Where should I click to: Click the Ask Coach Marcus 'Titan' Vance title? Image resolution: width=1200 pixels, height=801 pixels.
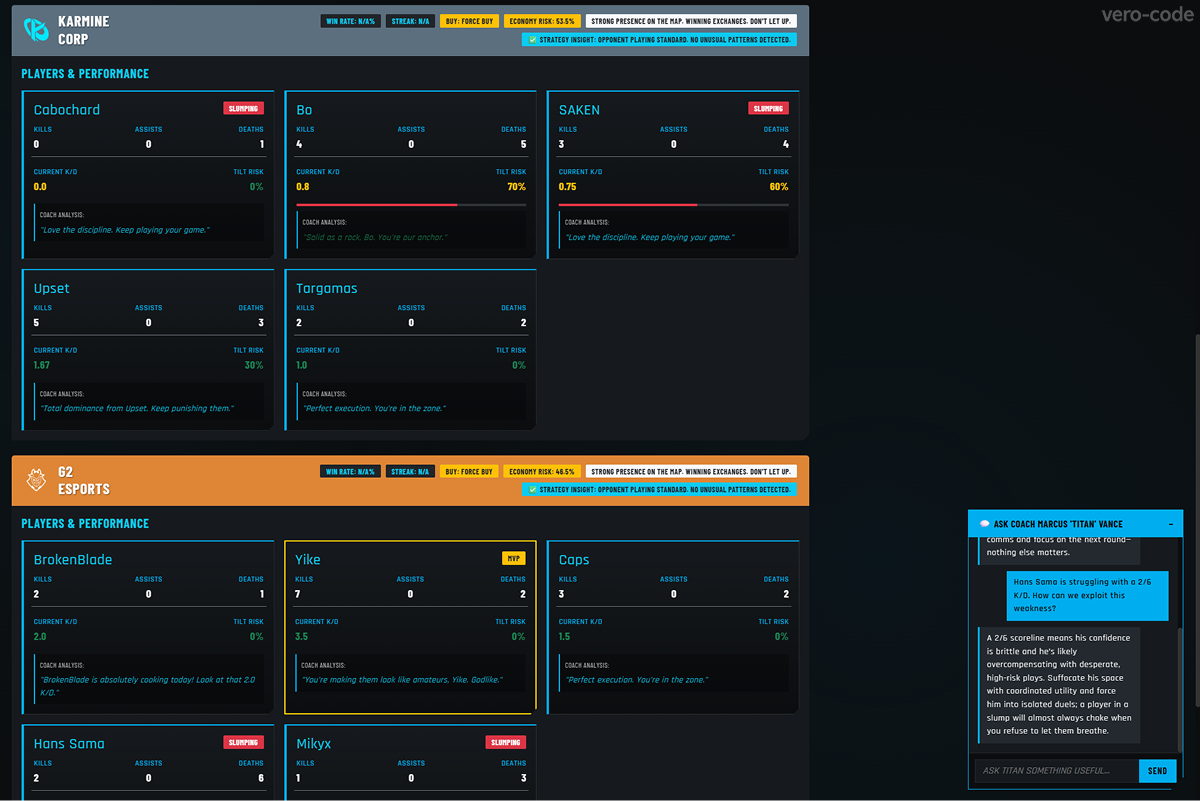tap(1058, 524)
